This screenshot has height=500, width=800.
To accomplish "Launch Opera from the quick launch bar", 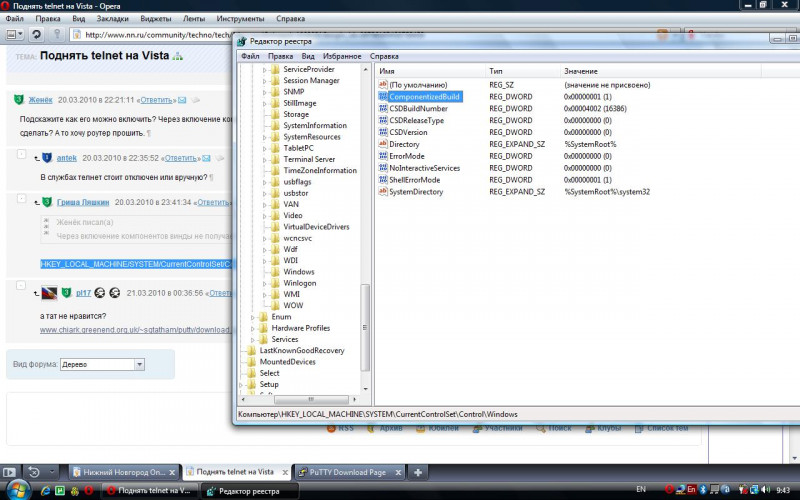I will tap(89, 491).
